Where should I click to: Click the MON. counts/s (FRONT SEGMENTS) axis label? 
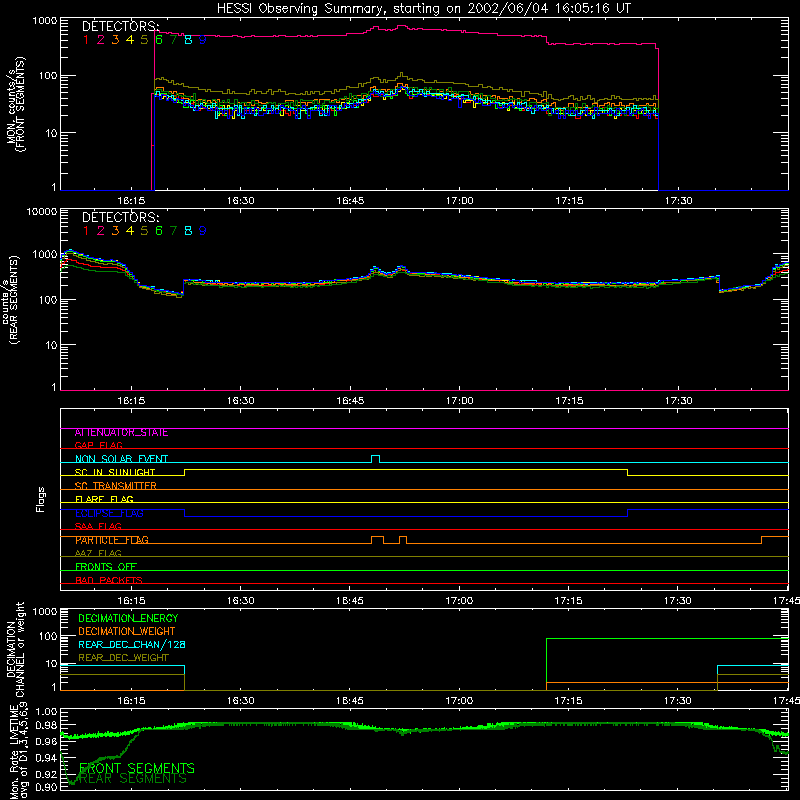click(x=16, y=104)
